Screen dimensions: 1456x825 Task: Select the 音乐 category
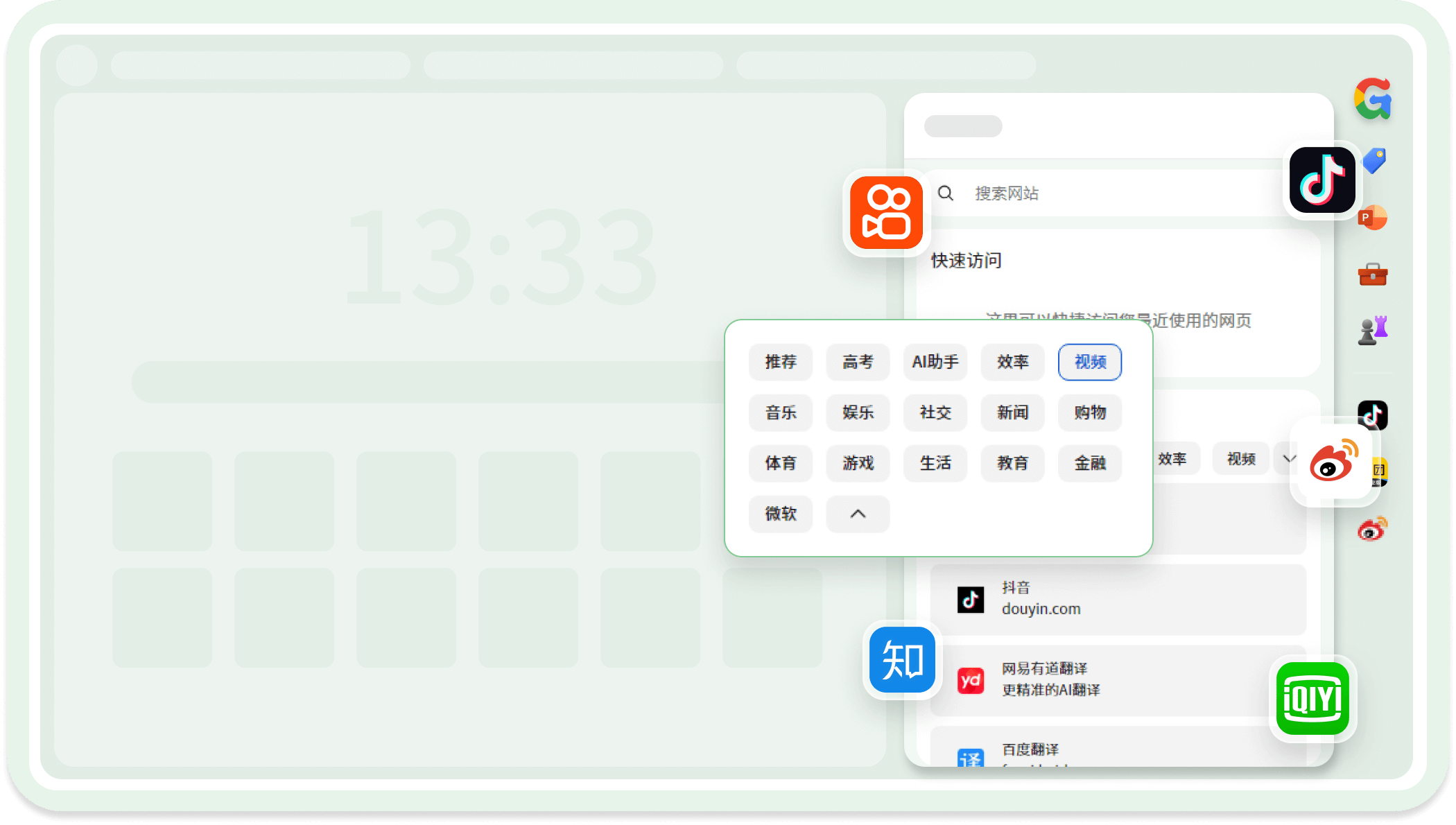781,412
